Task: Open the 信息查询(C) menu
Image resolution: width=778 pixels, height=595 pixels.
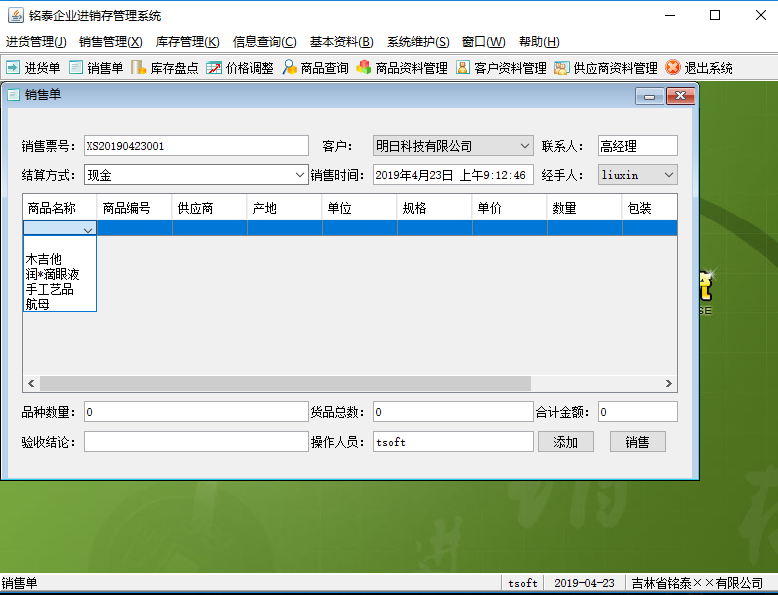Action: point(264,42)
